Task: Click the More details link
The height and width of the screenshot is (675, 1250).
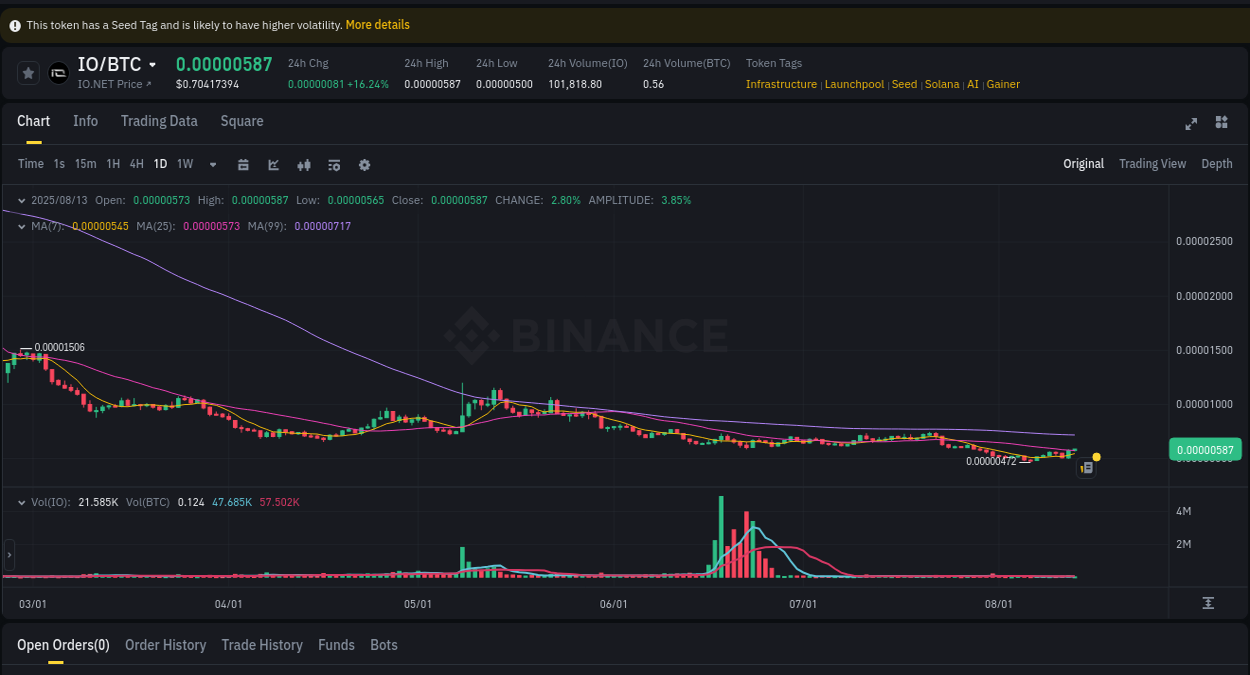Action: pos(377,24)
